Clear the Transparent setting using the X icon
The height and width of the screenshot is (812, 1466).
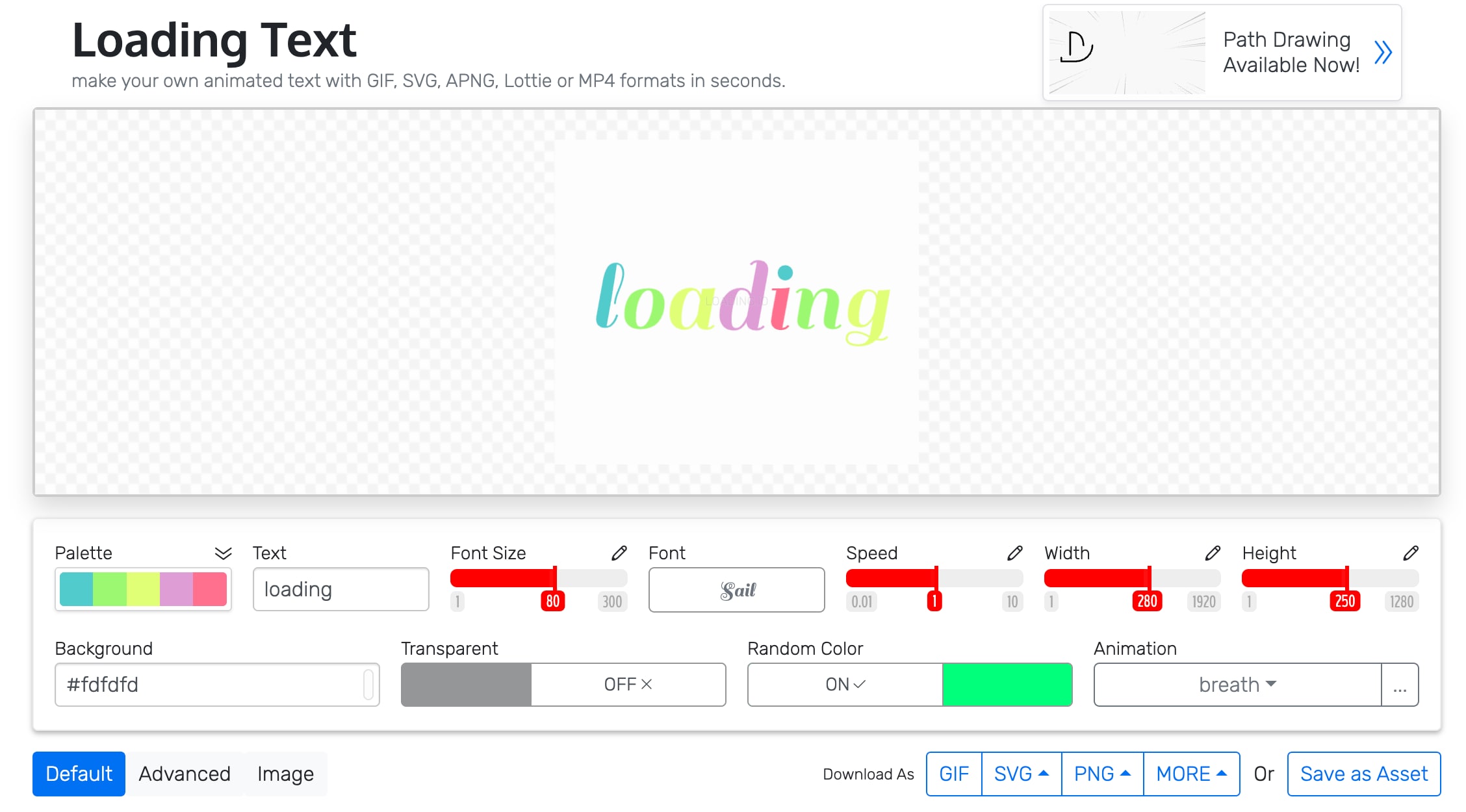point(646,684)
